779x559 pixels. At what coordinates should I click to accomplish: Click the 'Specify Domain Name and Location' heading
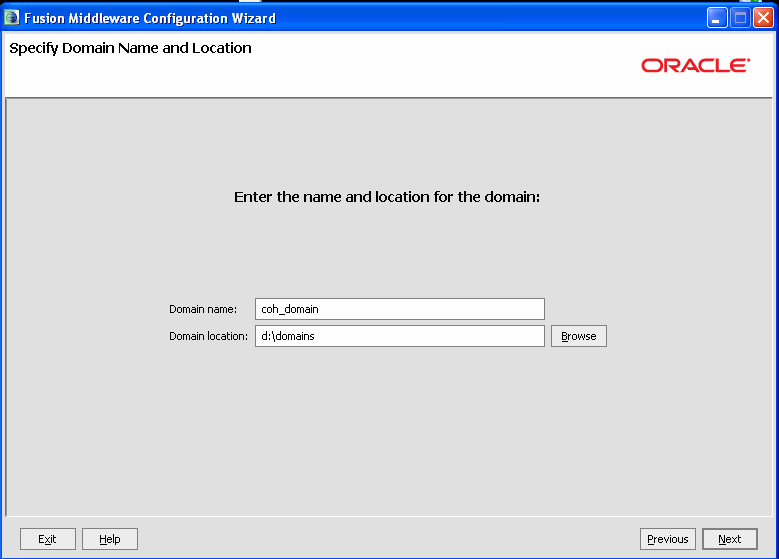tap(130, 48)
